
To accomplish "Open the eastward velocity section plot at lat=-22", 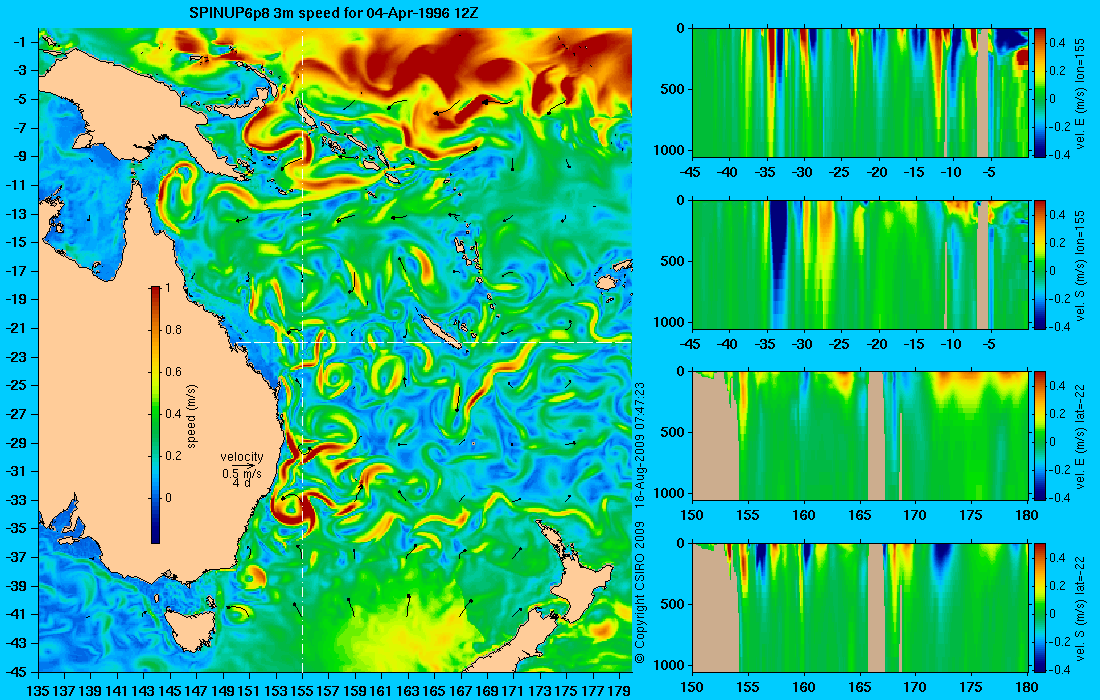I will point(860,436).
